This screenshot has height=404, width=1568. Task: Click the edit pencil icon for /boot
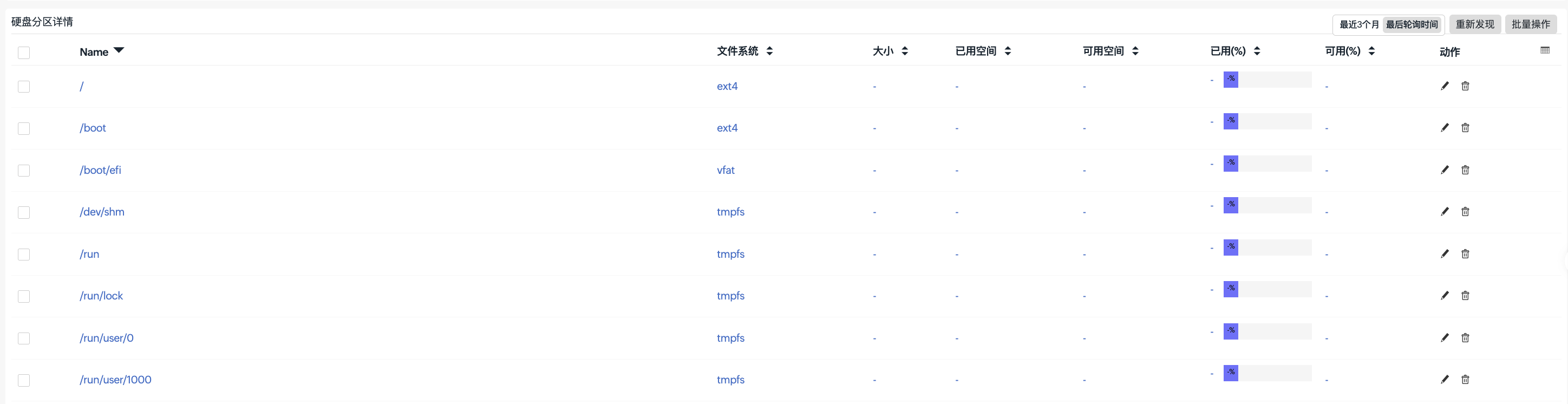pyautogui.click(x=1445, y=128)
